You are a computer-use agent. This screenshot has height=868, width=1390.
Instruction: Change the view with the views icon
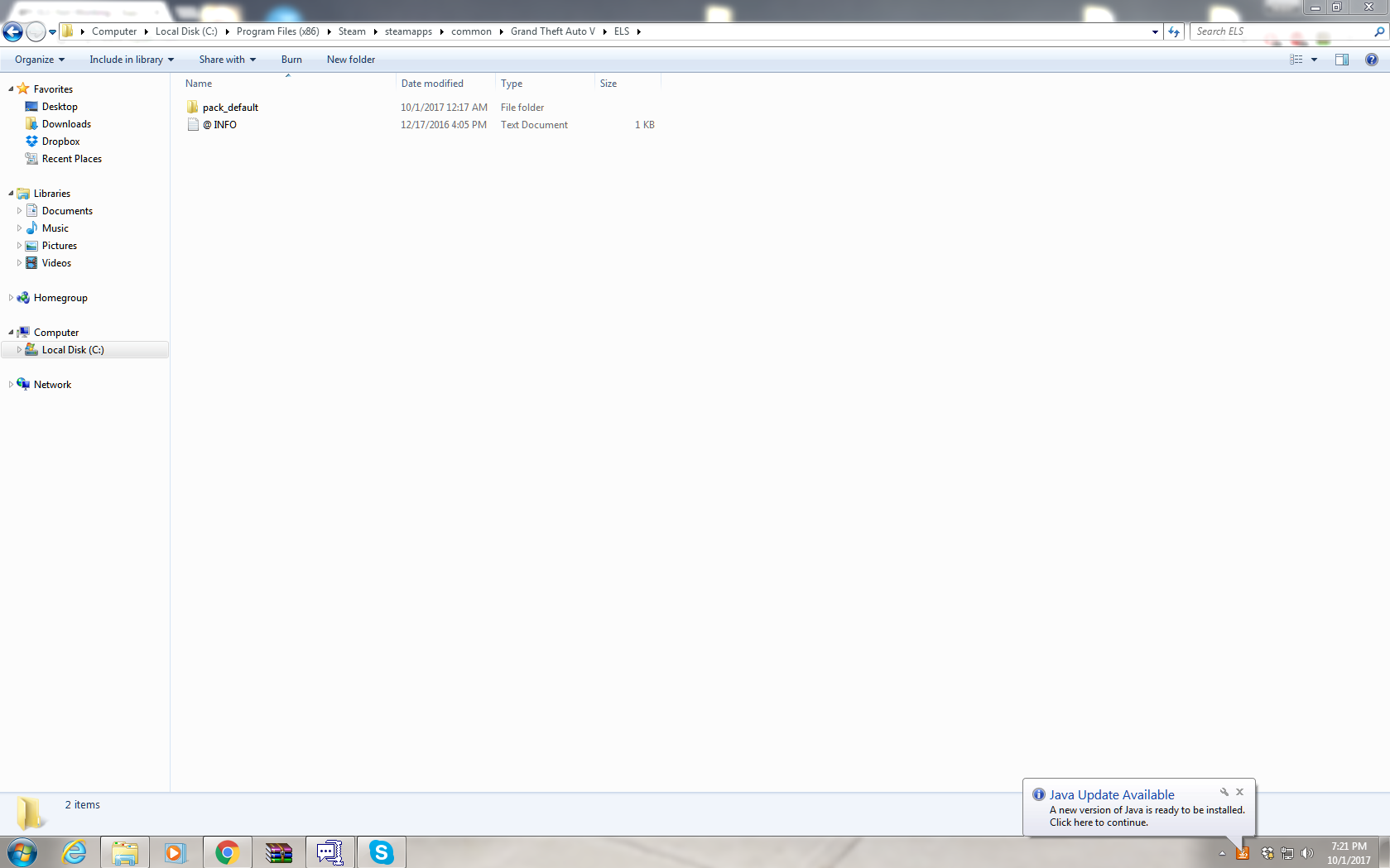1296,60
